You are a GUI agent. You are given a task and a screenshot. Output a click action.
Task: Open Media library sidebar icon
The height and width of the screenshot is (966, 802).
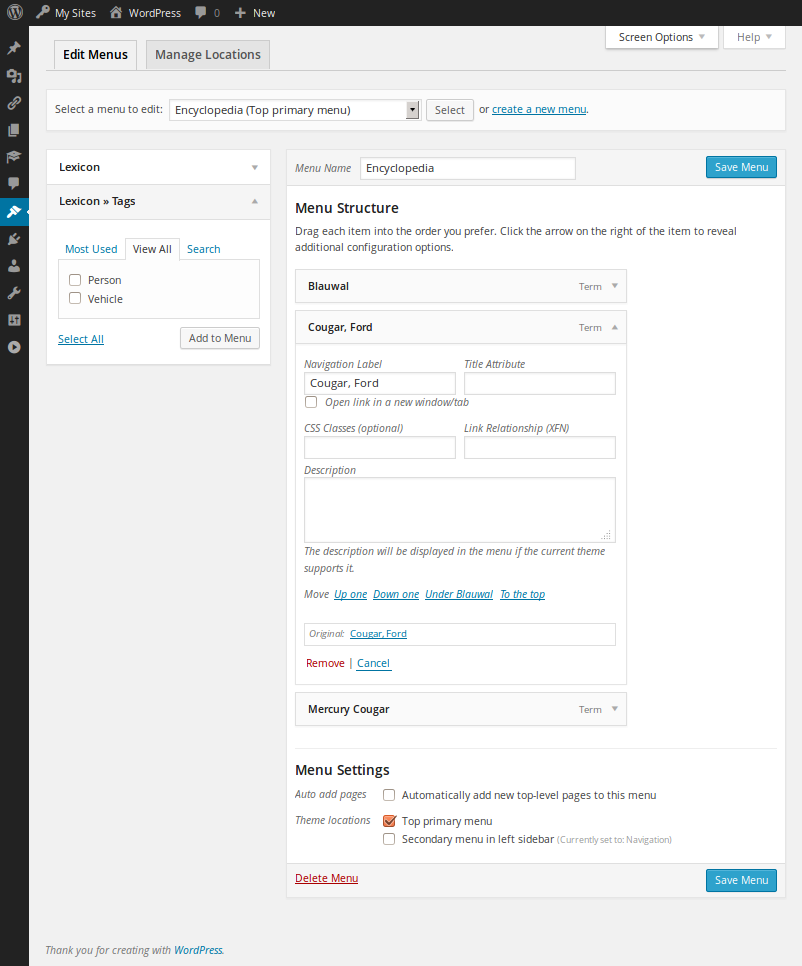(x=14, y=76)
